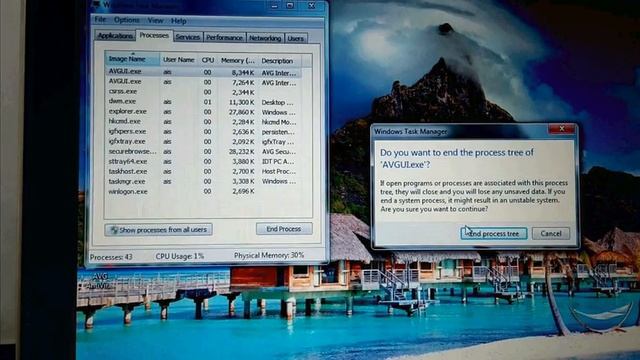Confirm with End process tree button
Screen dimensions: 640x360
(494, 233)
